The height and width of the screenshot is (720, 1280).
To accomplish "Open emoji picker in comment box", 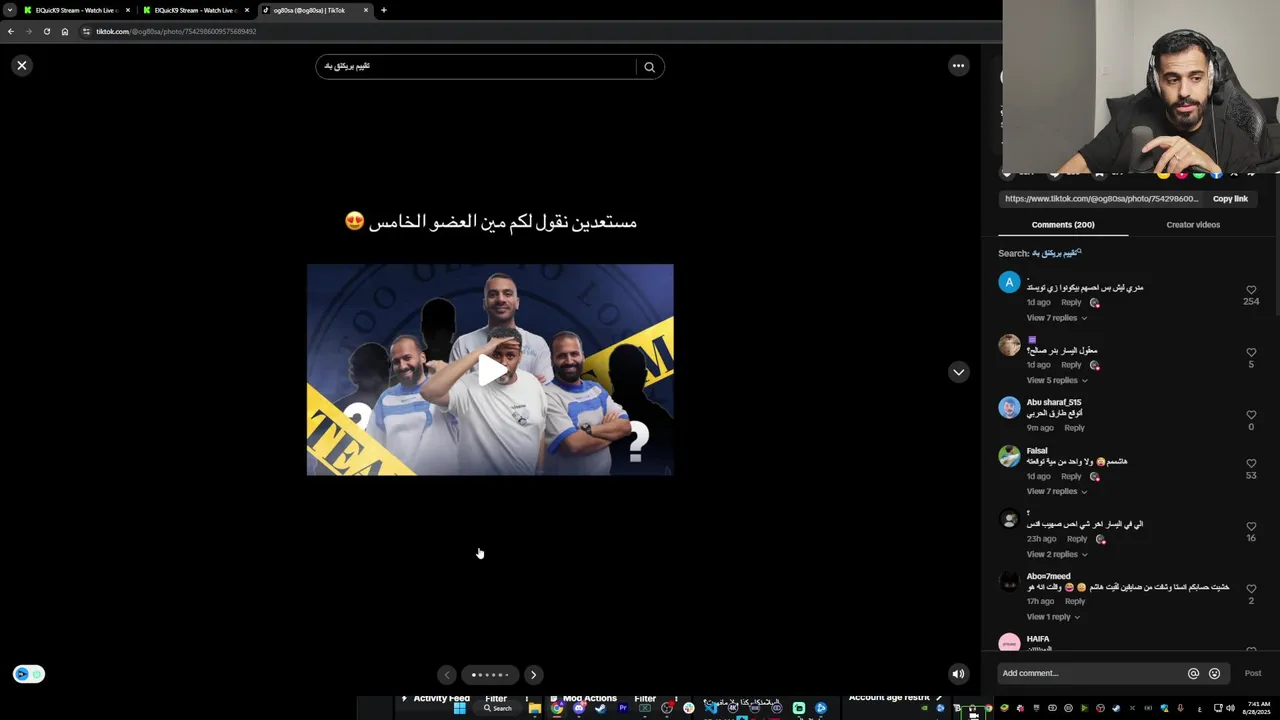I will tap(1214, 673).
